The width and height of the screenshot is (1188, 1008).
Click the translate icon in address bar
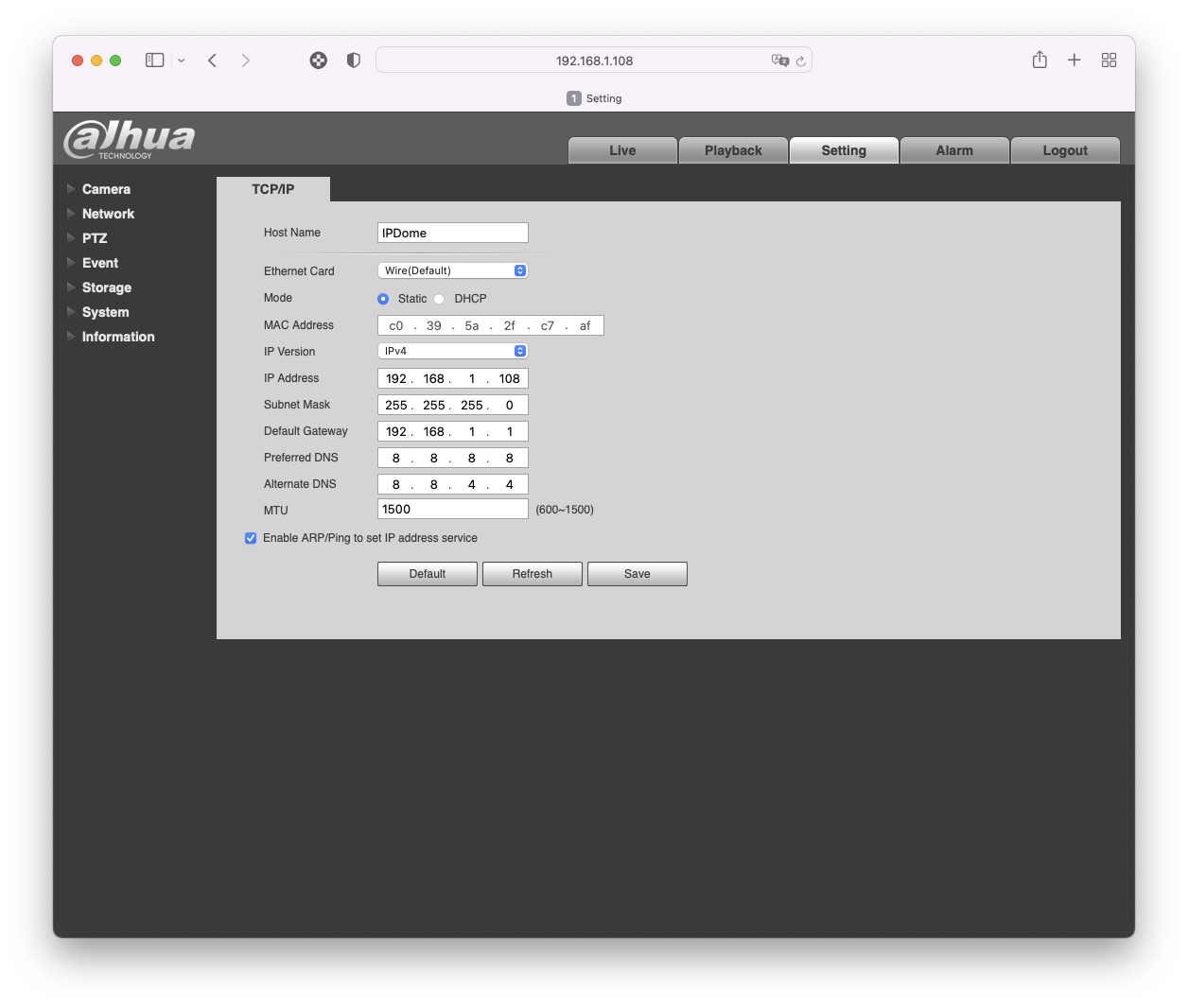tap(780, 61)
